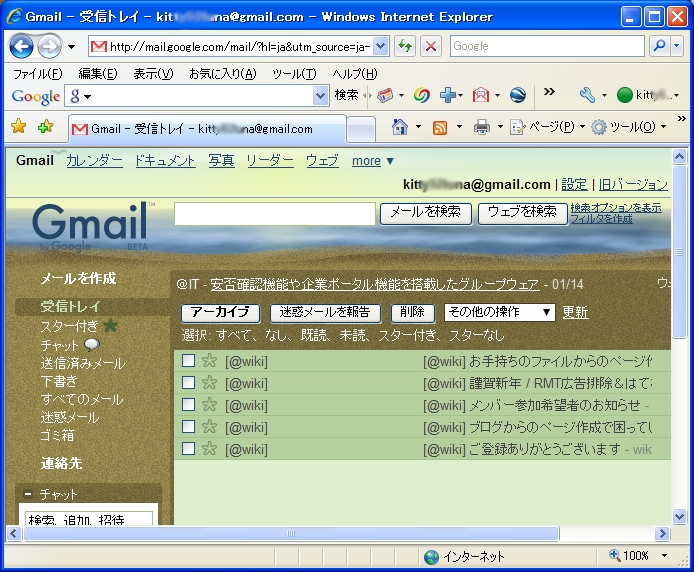
Task: Star the 謹賀新年 email
Action: (209, 382)
